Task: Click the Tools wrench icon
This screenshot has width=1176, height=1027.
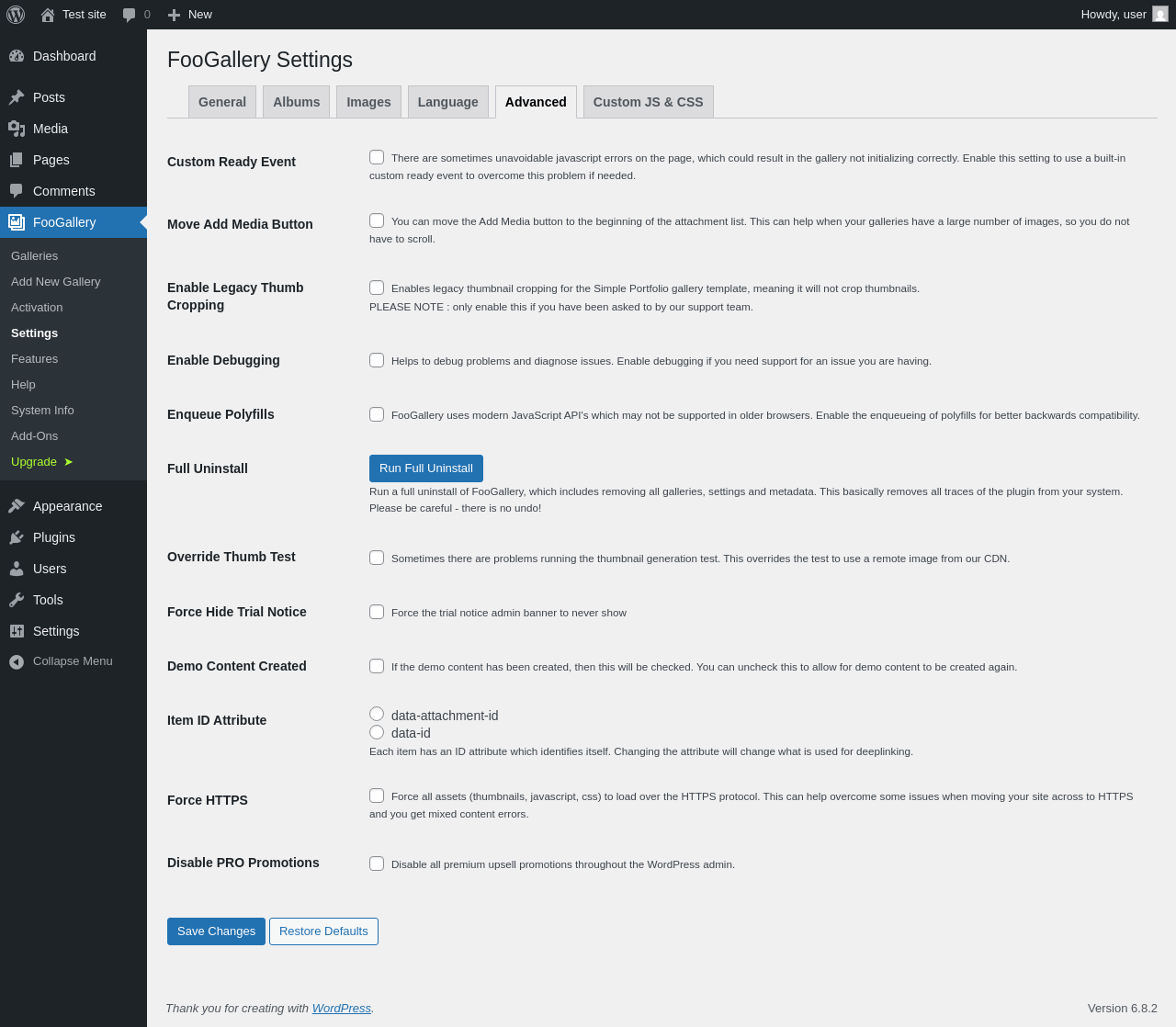Action: tap(17, 600)
